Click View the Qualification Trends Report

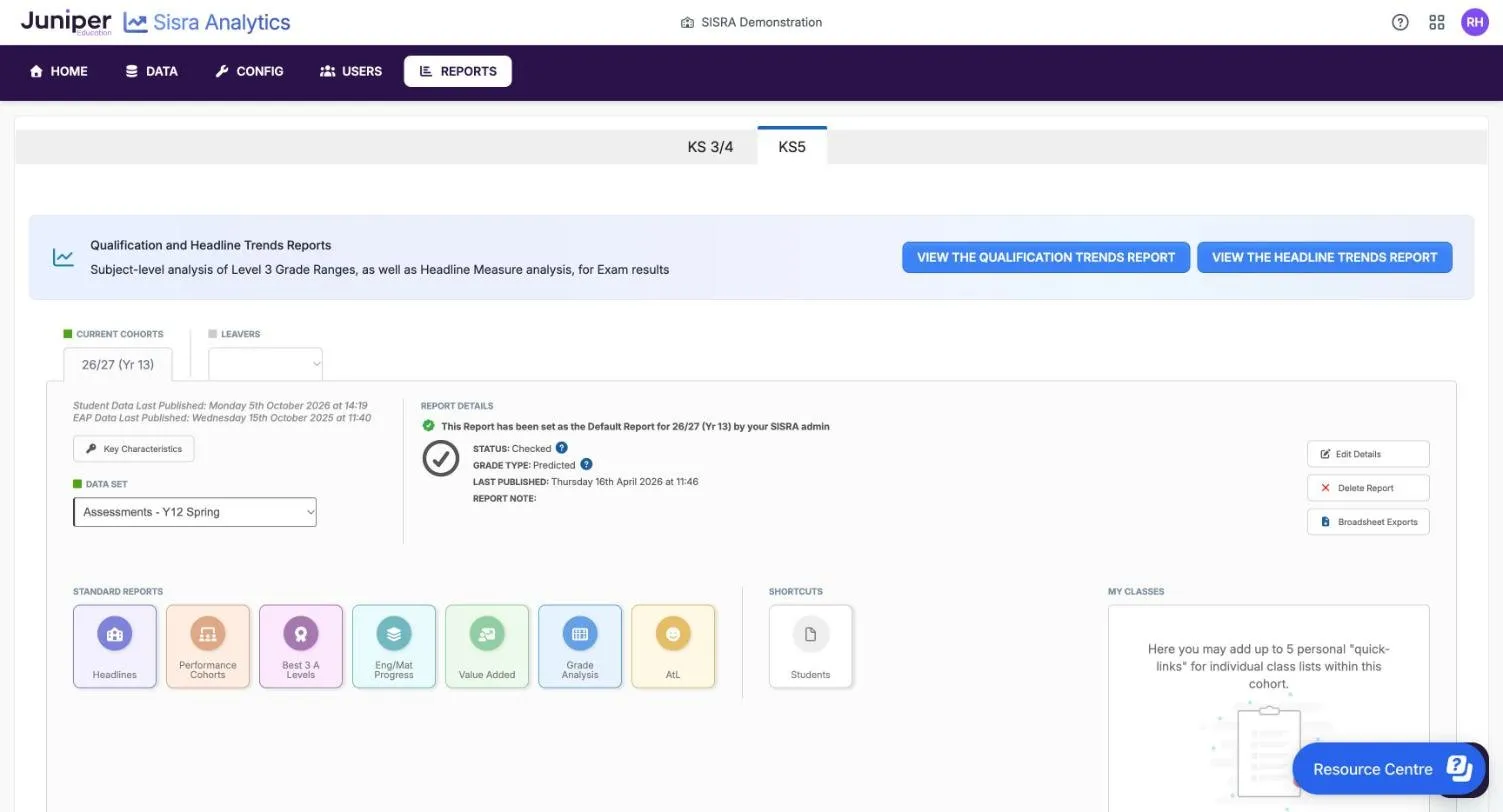(x=1046, y=257)
